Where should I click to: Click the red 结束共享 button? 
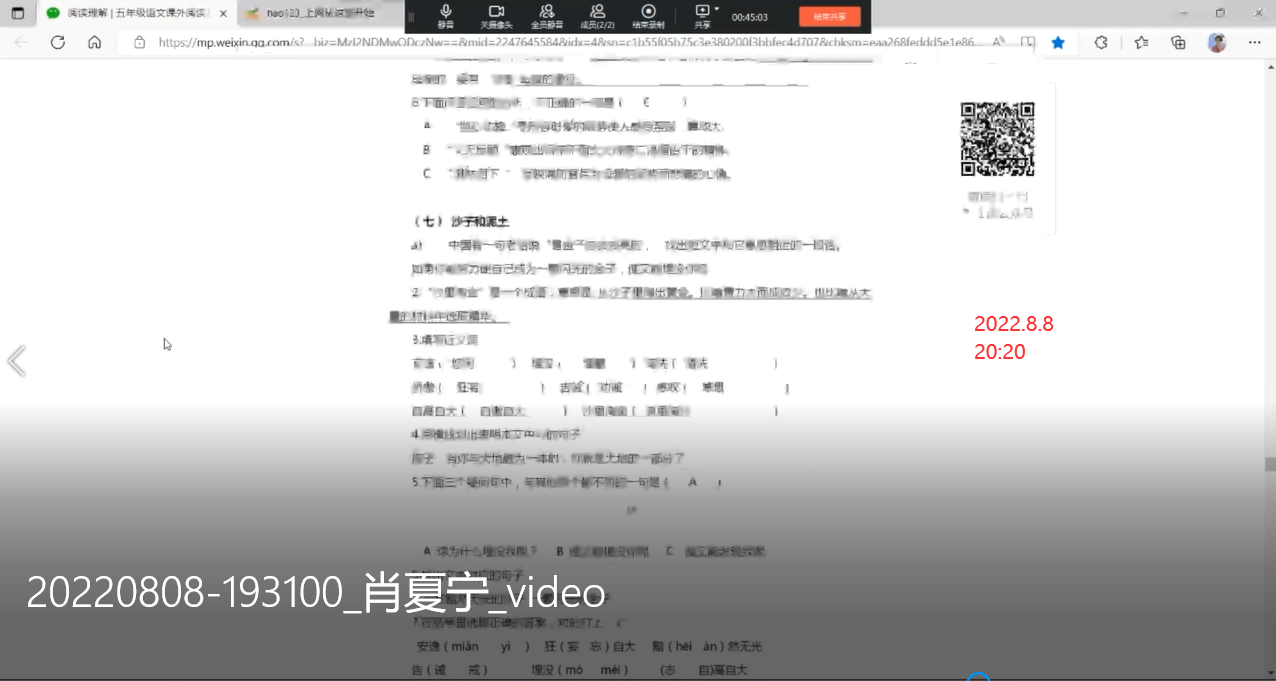[x=829, y=16]
